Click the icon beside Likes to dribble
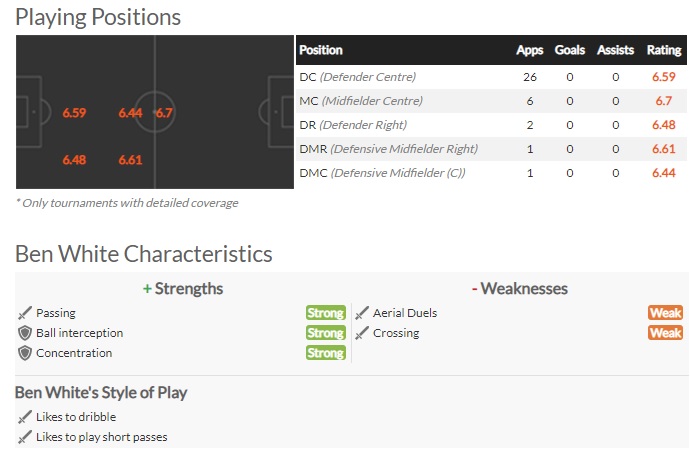This screenshot has width=690, height=450. [x=25, y=417]
